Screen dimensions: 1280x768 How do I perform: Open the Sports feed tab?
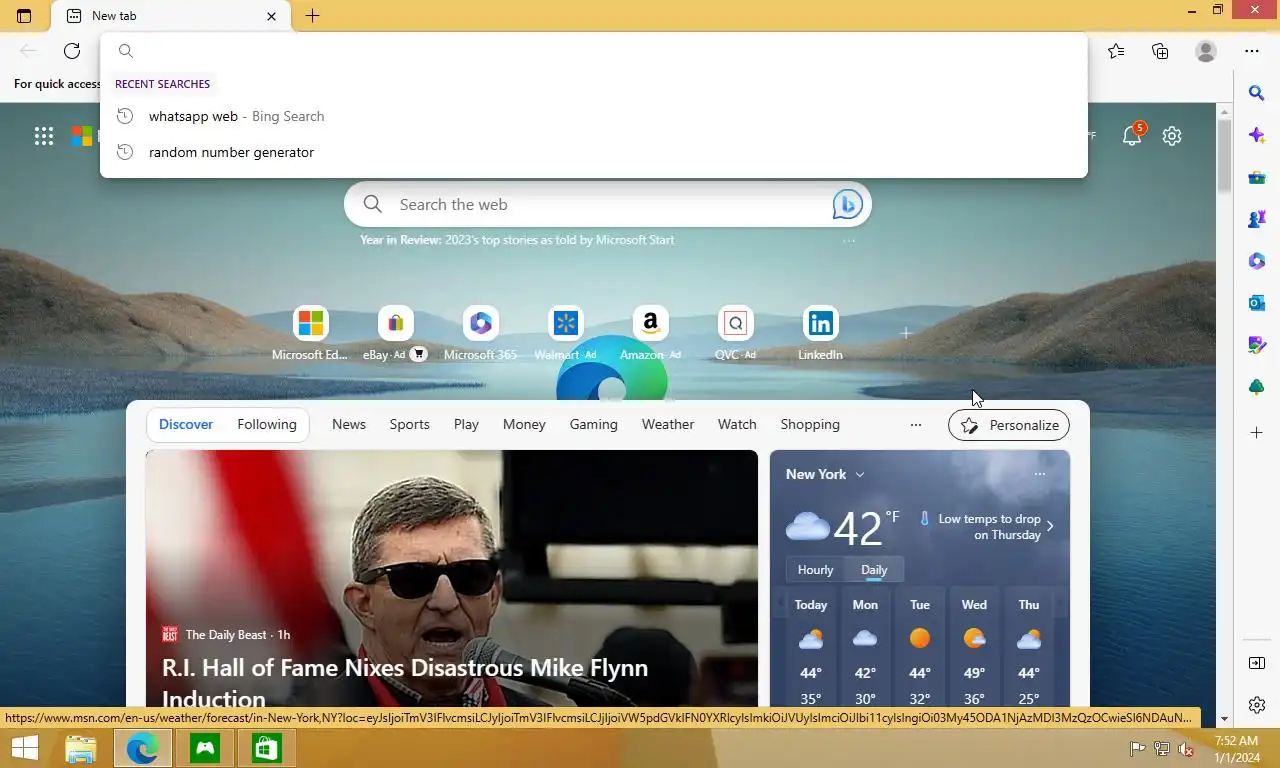tap(409, 424)
